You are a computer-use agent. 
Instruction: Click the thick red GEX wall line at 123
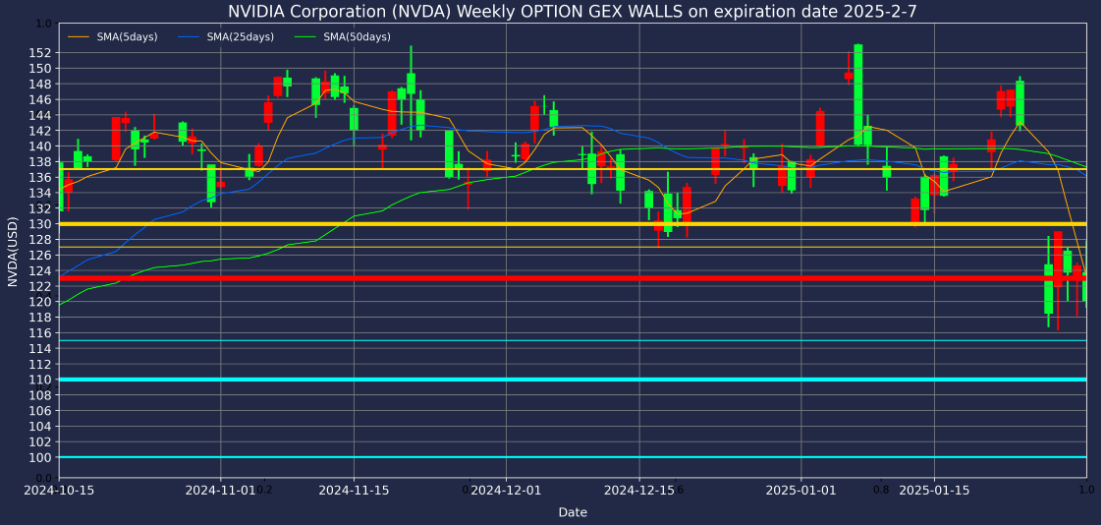pos(572,279)
